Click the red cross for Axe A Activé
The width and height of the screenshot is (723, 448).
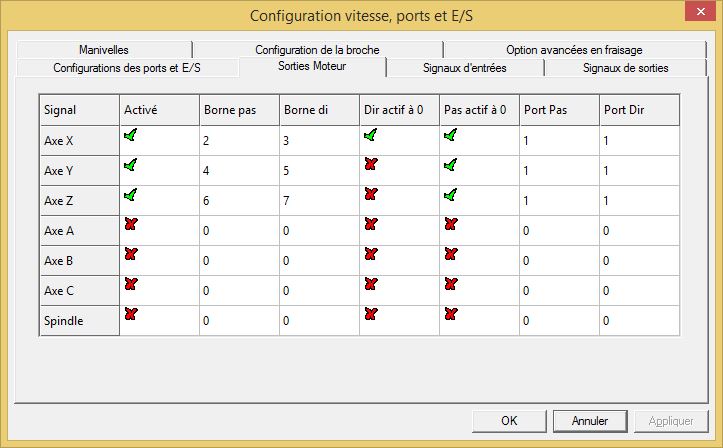click(x=131, y=224)
